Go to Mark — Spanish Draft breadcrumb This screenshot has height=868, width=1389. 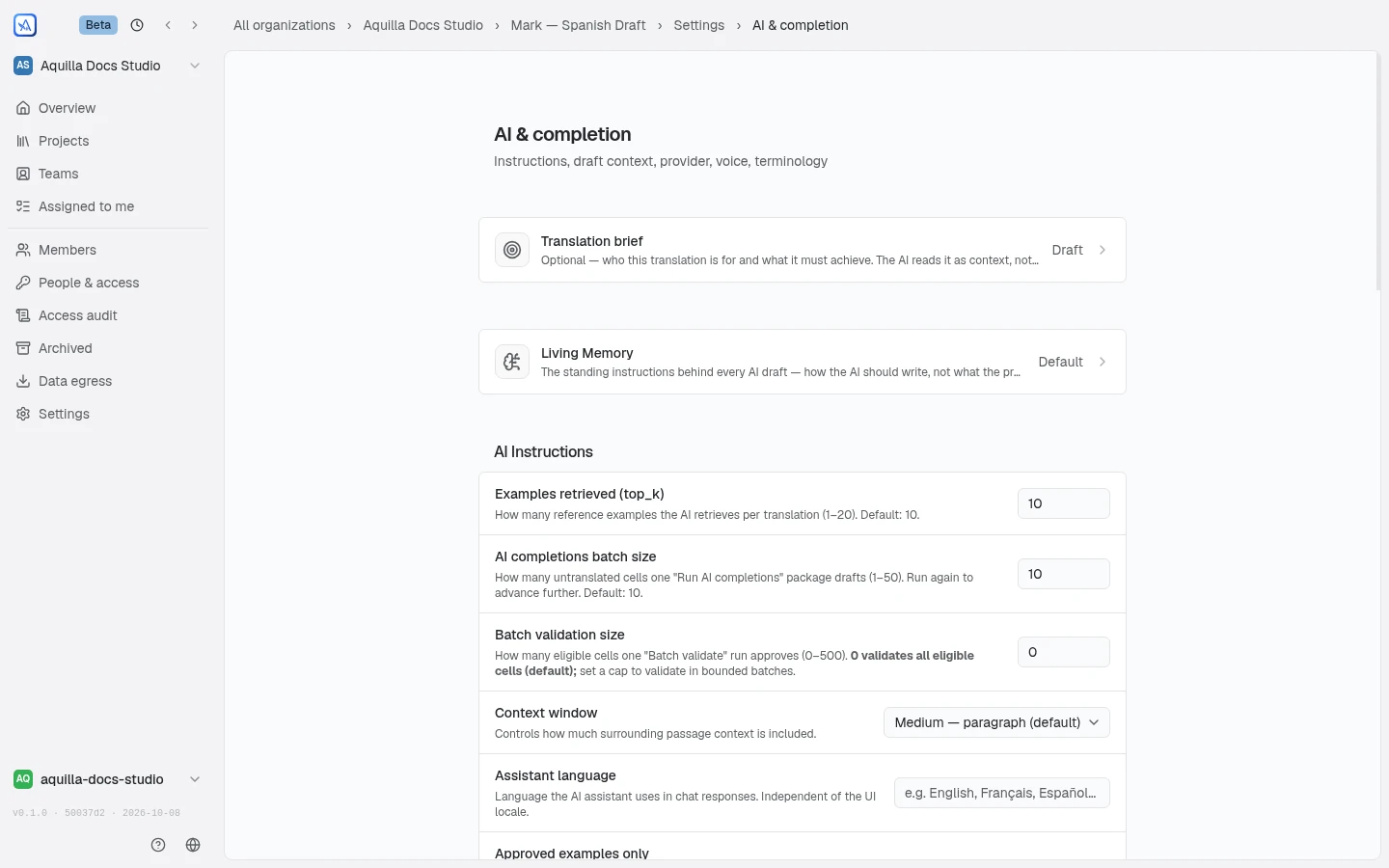pyautogui.click(x=578, y=25)
